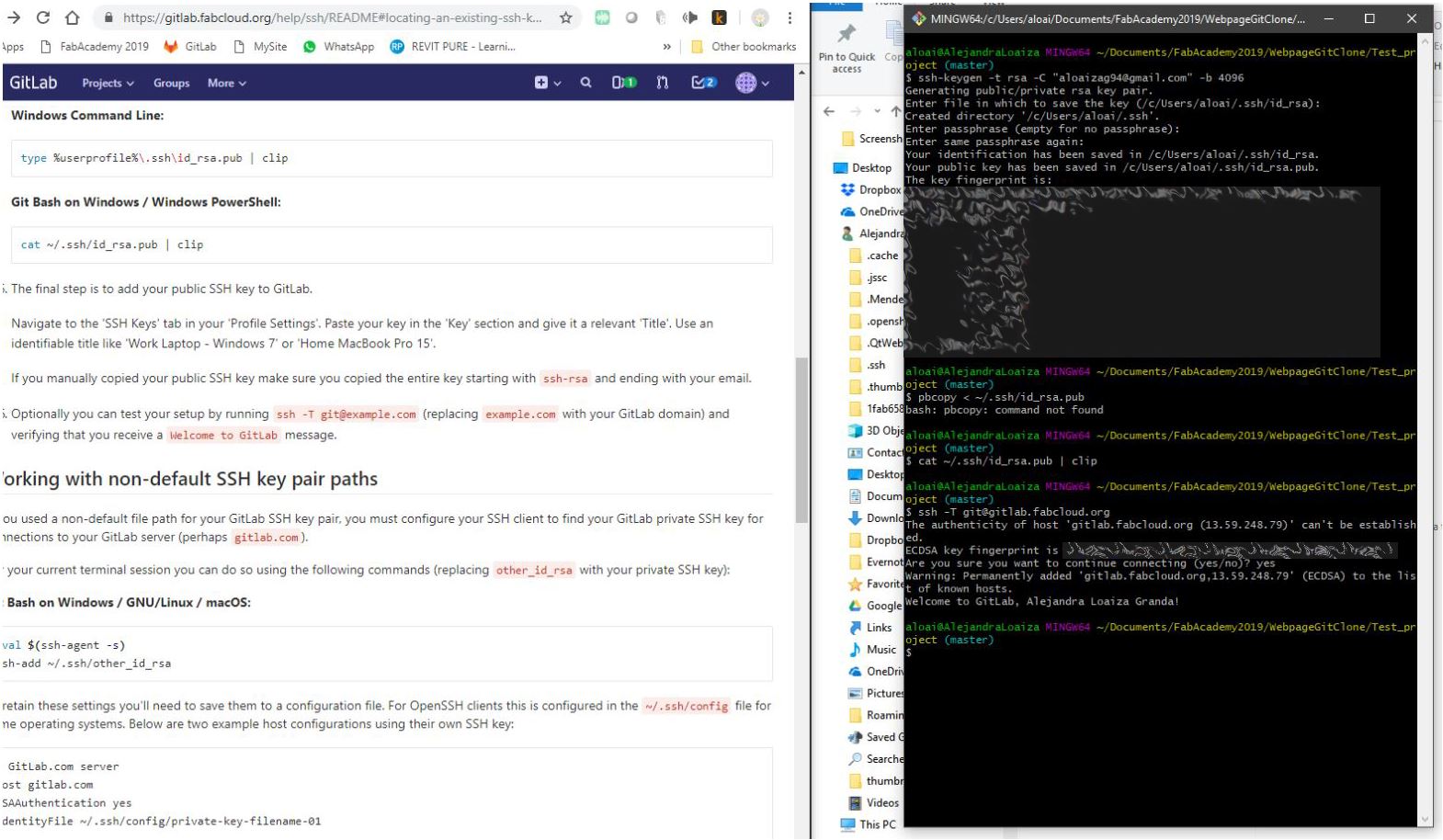Open the Other bookmarks folder
The height and width of the screenshot is (840, 1443).
pyautogui.click(x=744, y=47)
